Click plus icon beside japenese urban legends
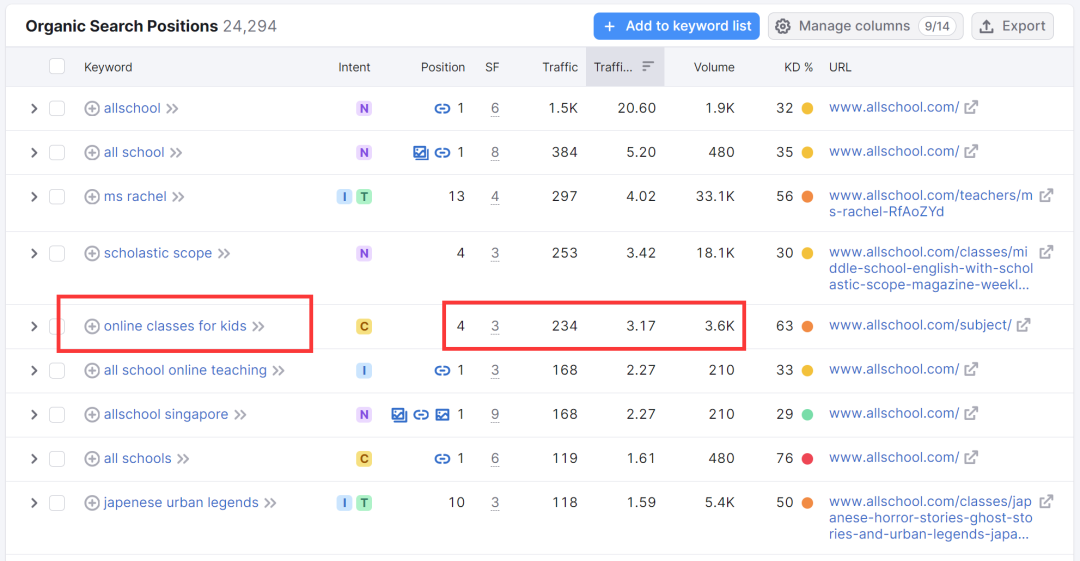The width and height of the screenshot is (1080, 561). (92, 503)
